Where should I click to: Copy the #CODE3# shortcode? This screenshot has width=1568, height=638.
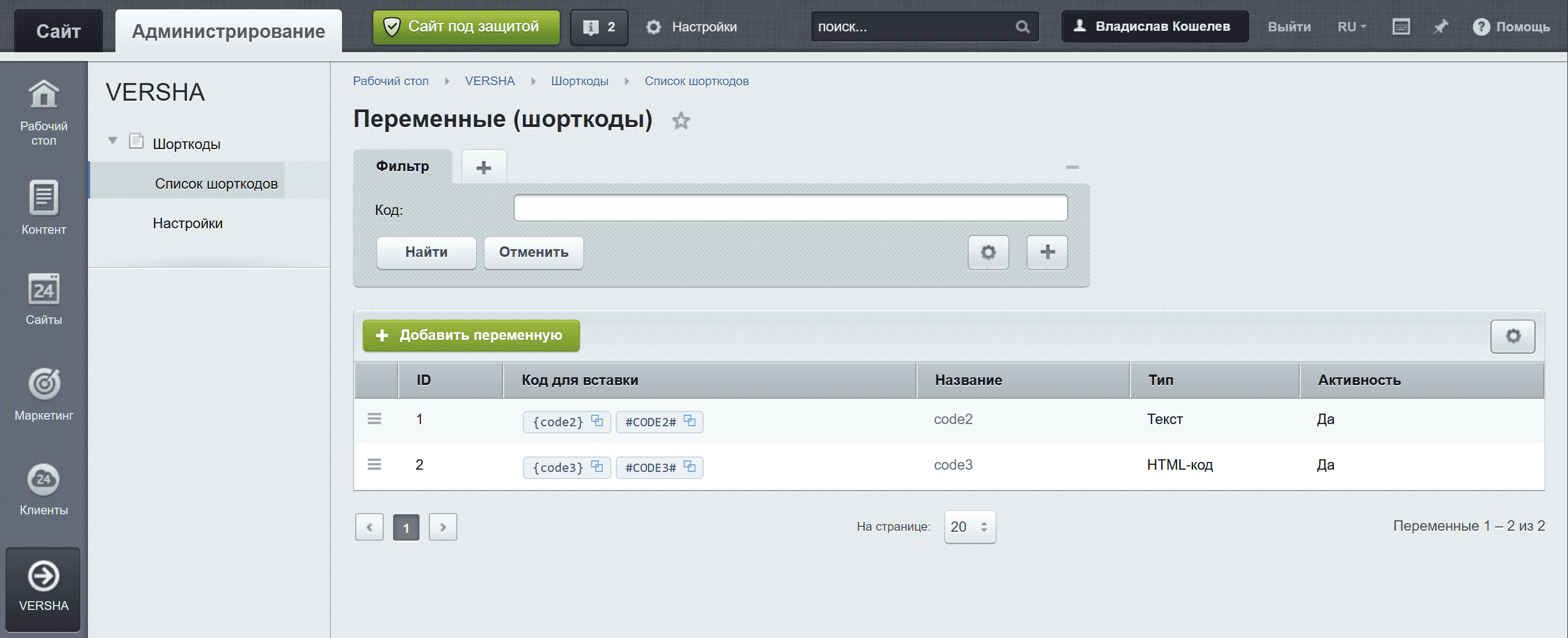pyautogui.click(x=689, y=466)
